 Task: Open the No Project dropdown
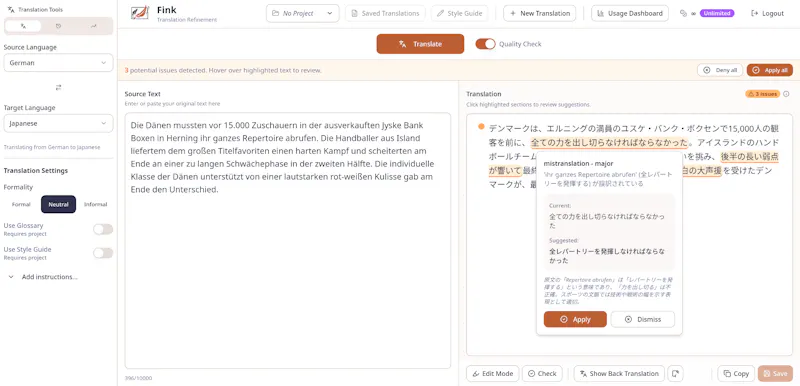coord(303,13)
